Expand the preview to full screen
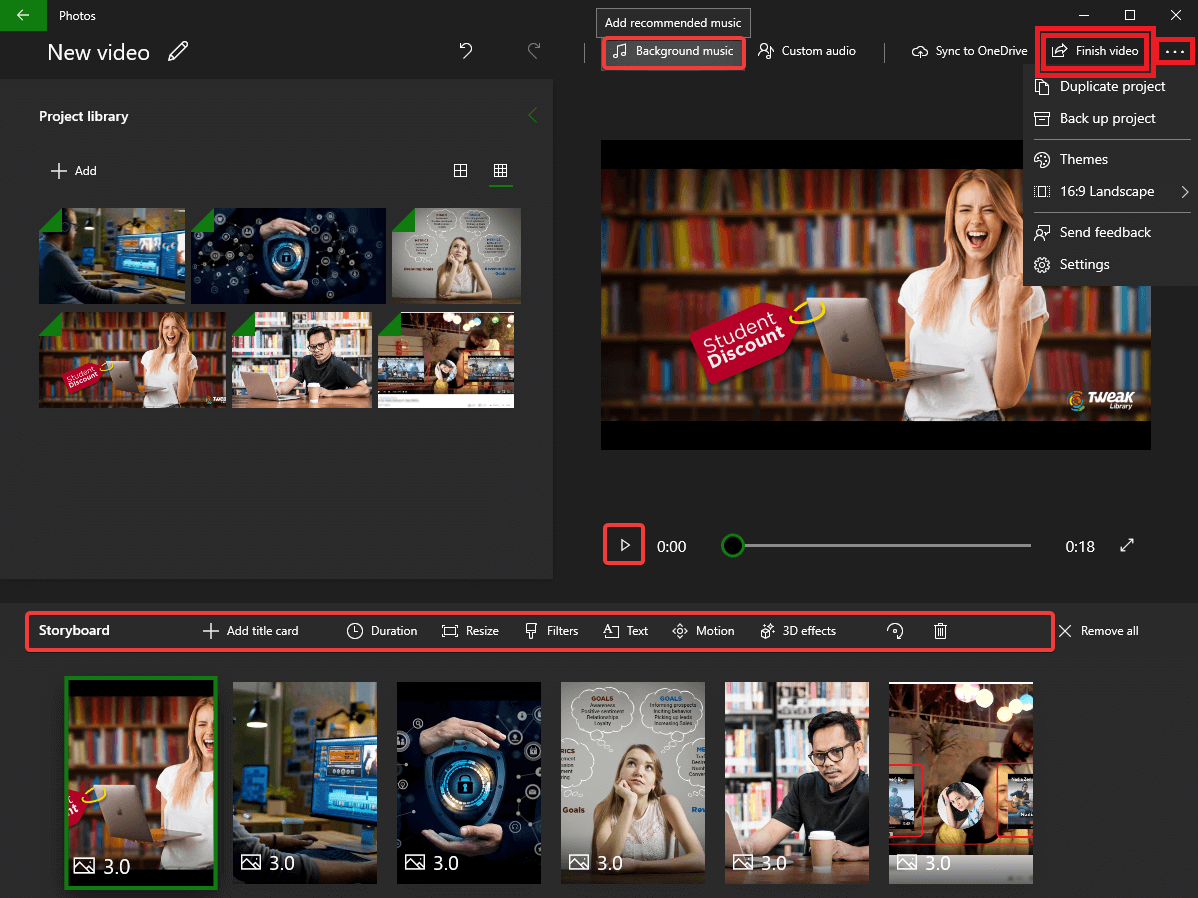1198x898 pixels. click(x=1127, y=546)
